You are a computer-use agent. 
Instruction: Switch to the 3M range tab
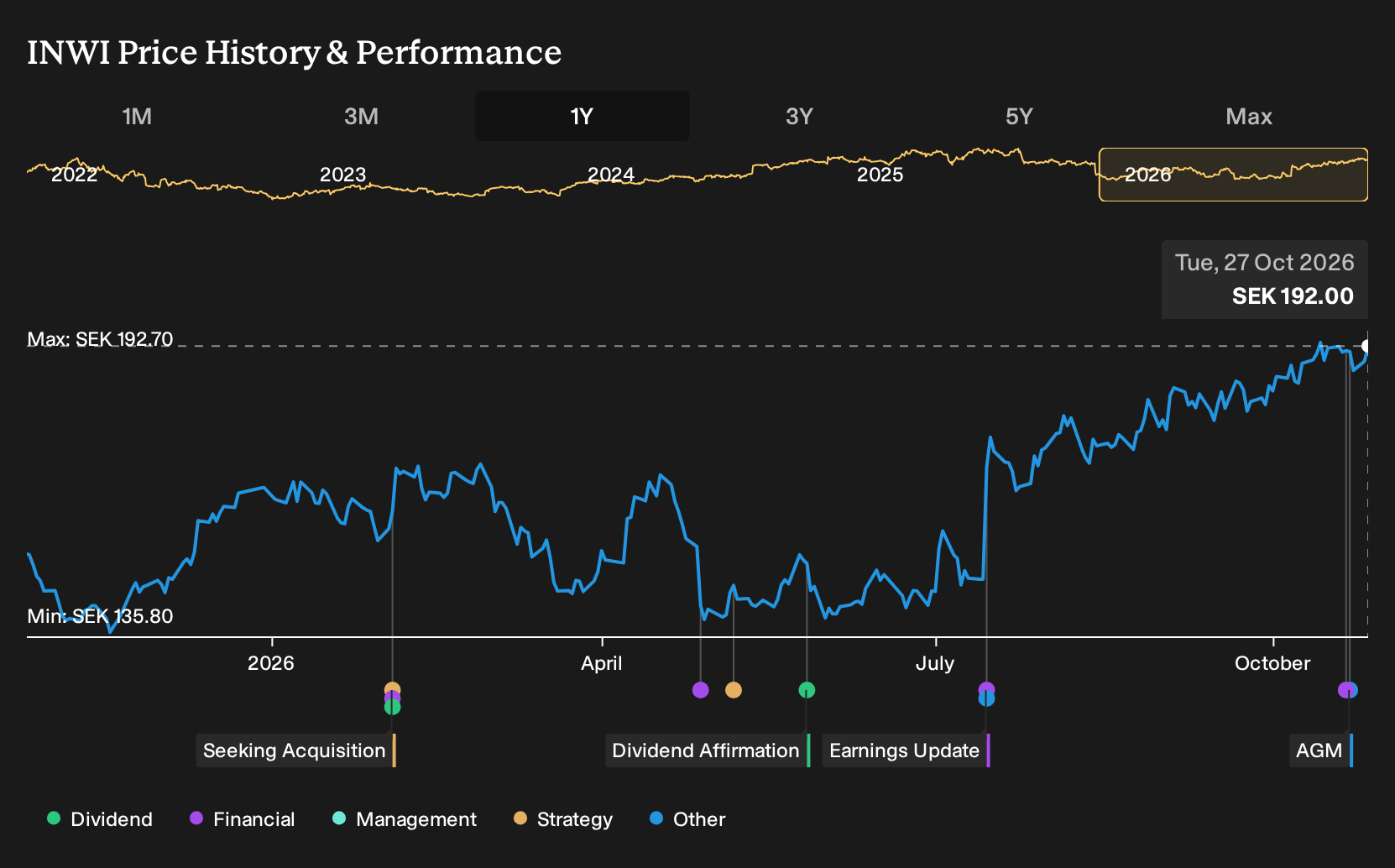point(361,116)
